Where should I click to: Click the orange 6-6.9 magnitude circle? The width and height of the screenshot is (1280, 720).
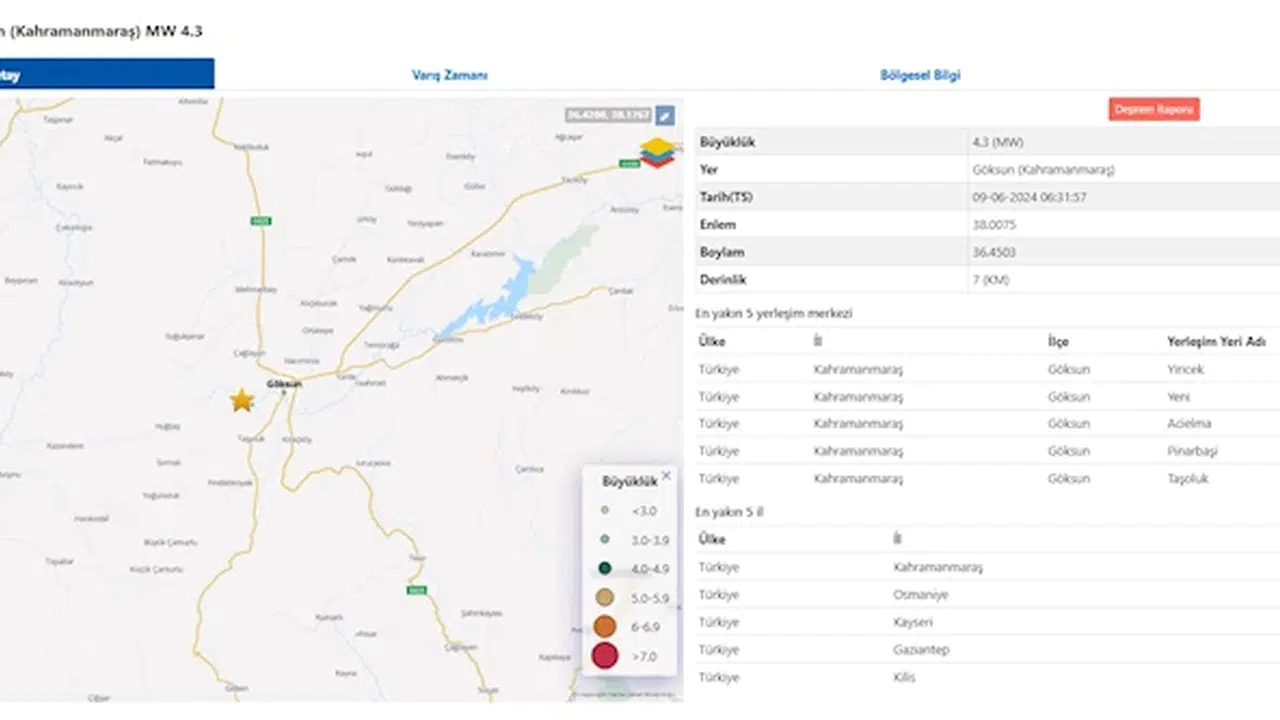click(x=605, y=627)
